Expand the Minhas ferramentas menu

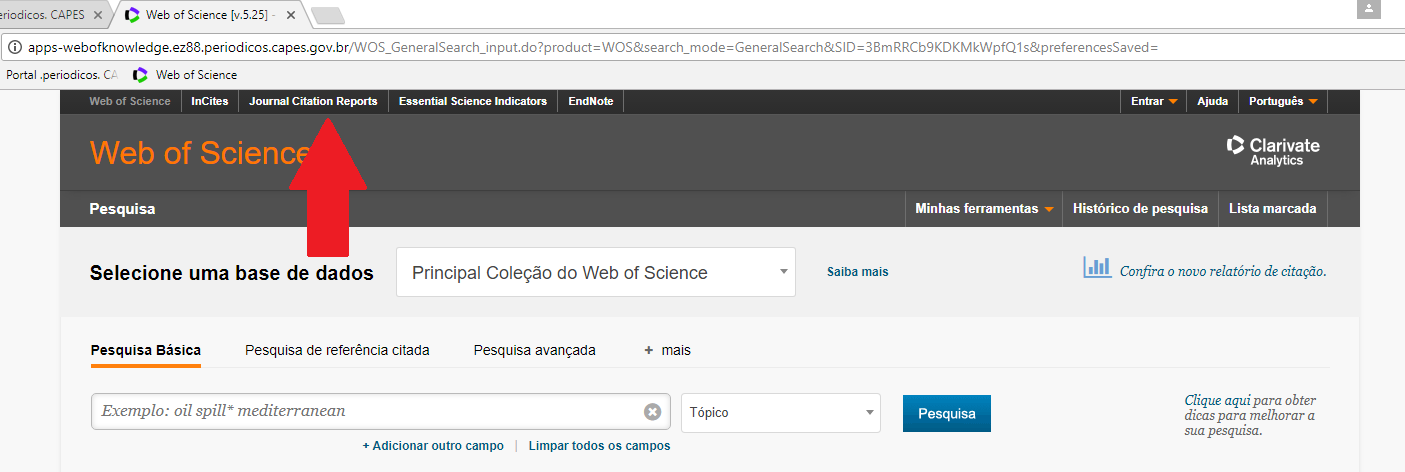click(984, 209)
